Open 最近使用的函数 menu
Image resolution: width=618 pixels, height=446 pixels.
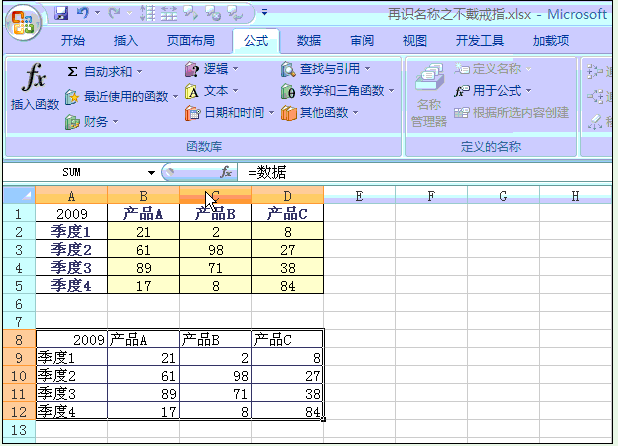pos(121,97)
